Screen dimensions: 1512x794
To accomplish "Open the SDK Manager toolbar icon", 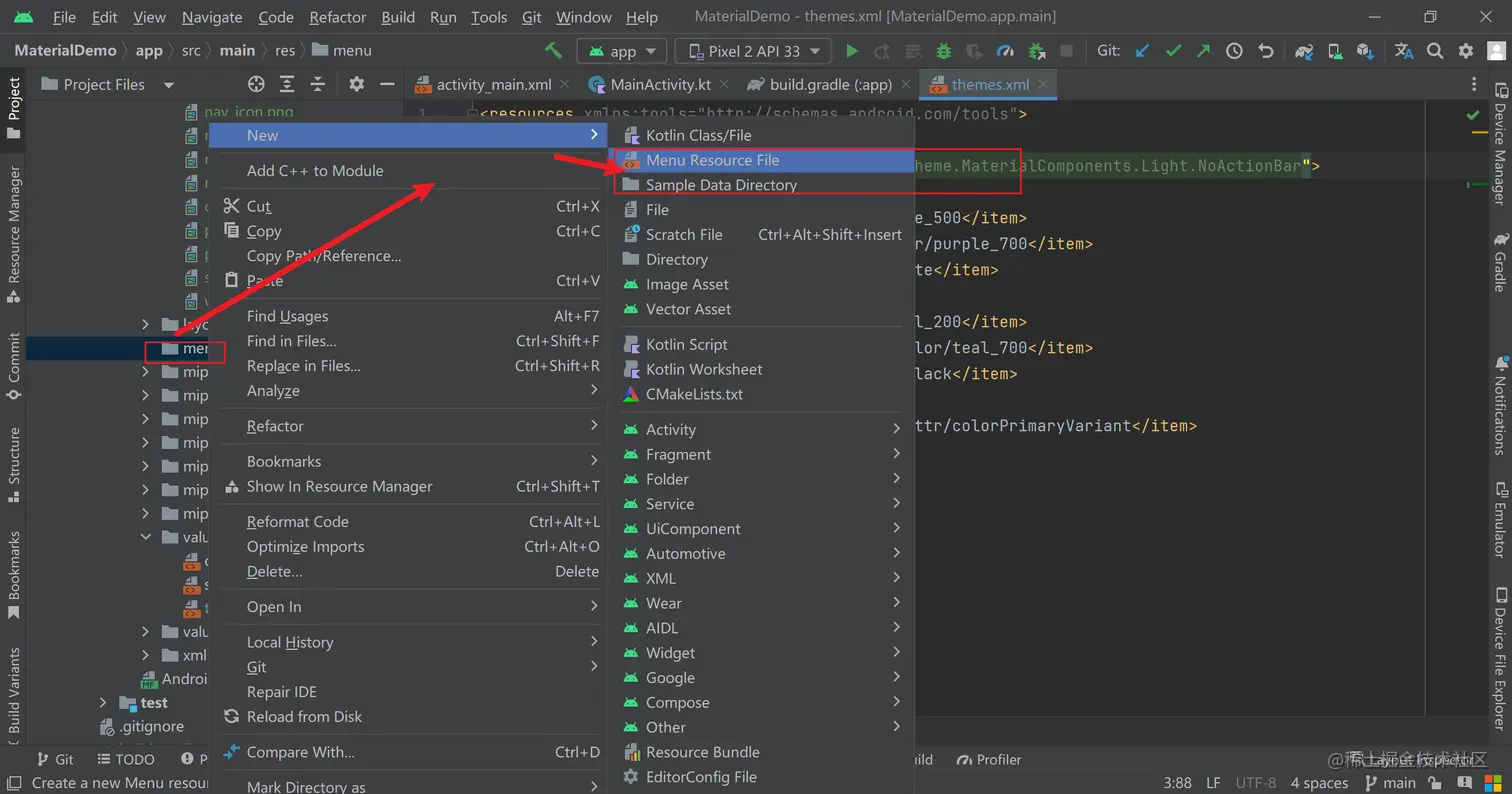I will pyautogui.click(x=1365, y=51).
